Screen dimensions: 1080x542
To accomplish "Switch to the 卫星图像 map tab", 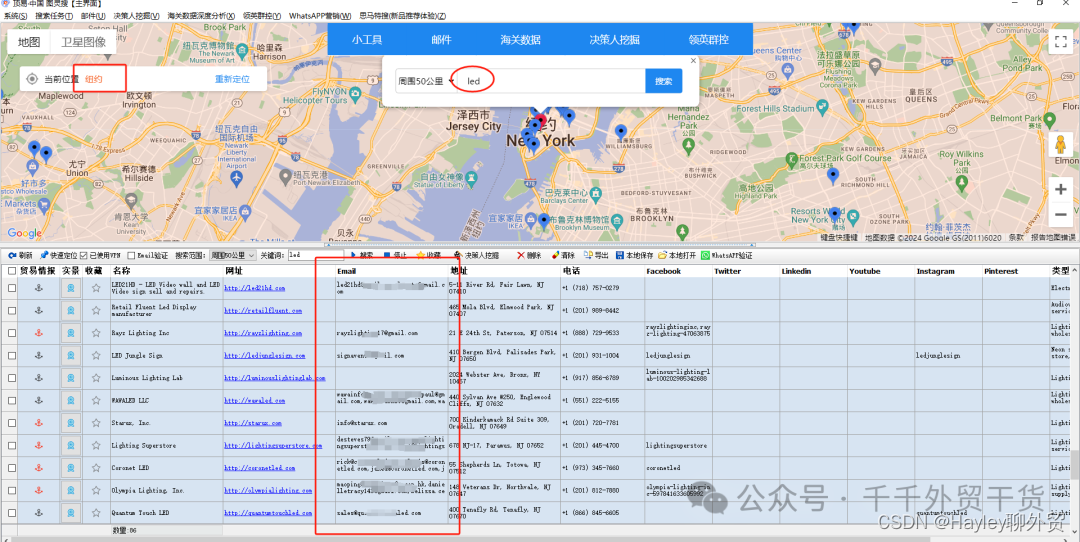I will coord(83,42).
